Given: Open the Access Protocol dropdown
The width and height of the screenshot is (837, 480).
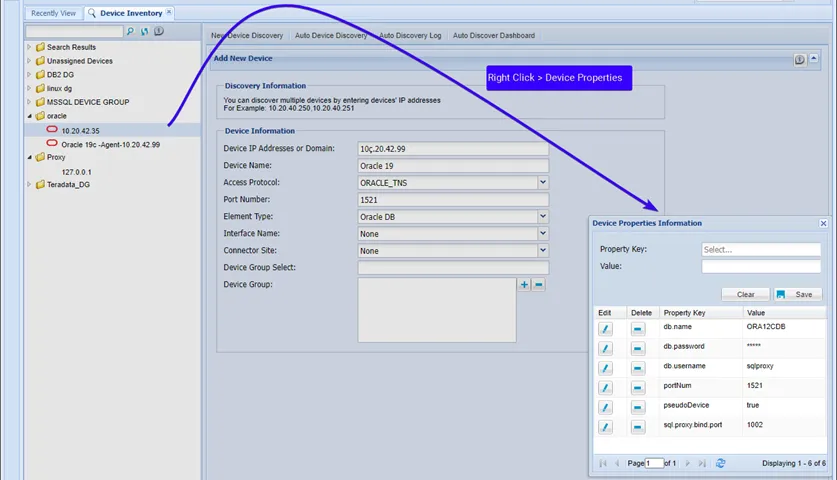Looking at the screenshot, I should 543,183.
